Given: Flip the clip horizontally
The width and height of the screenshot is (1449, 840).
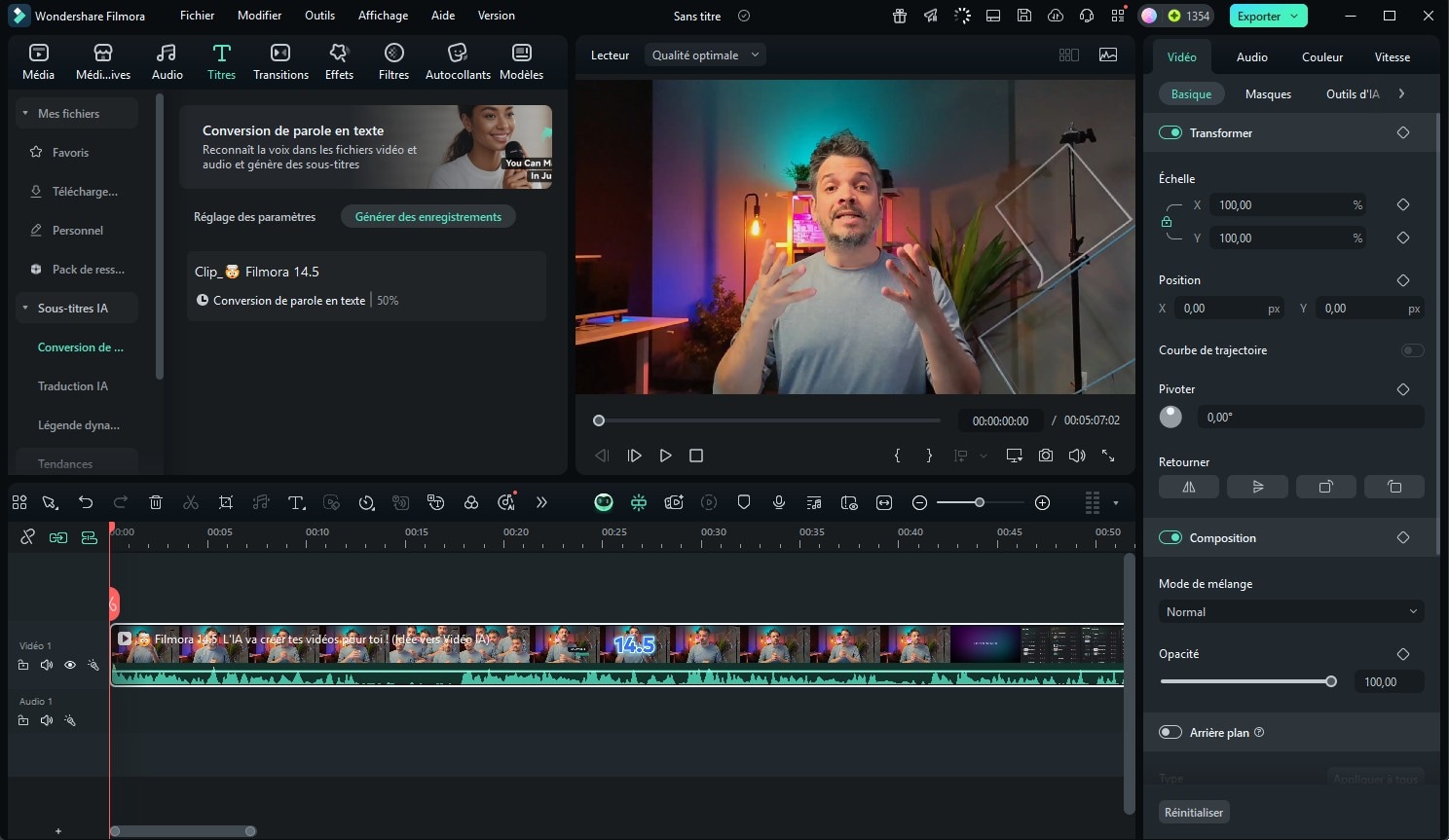Looking at the screenshot, I should (1189, 487).
